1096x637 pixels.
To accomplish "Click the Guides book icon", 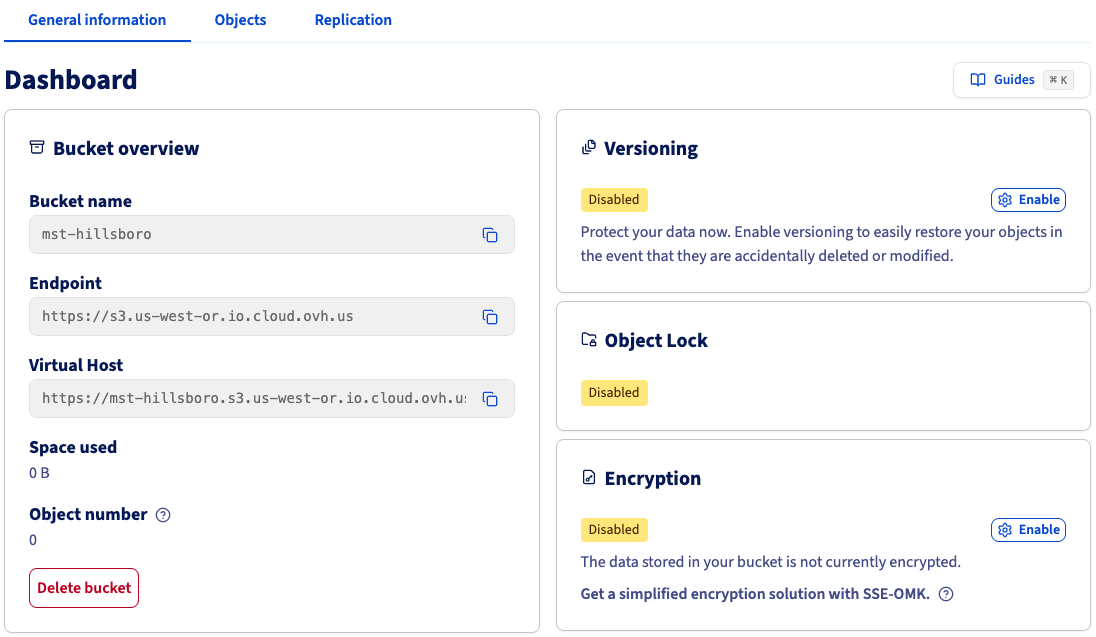I will 978,80.
